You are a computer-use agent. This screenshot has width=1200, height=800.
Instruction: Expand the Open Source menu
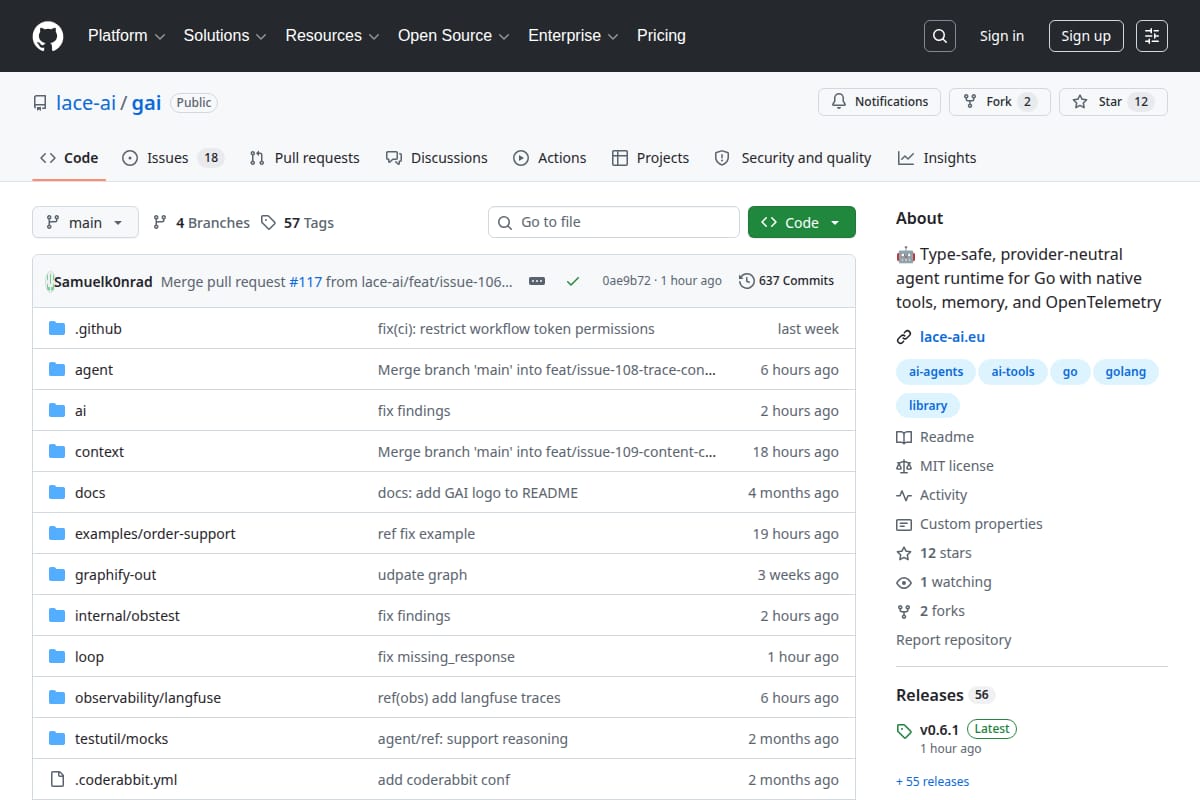point(454,36)
